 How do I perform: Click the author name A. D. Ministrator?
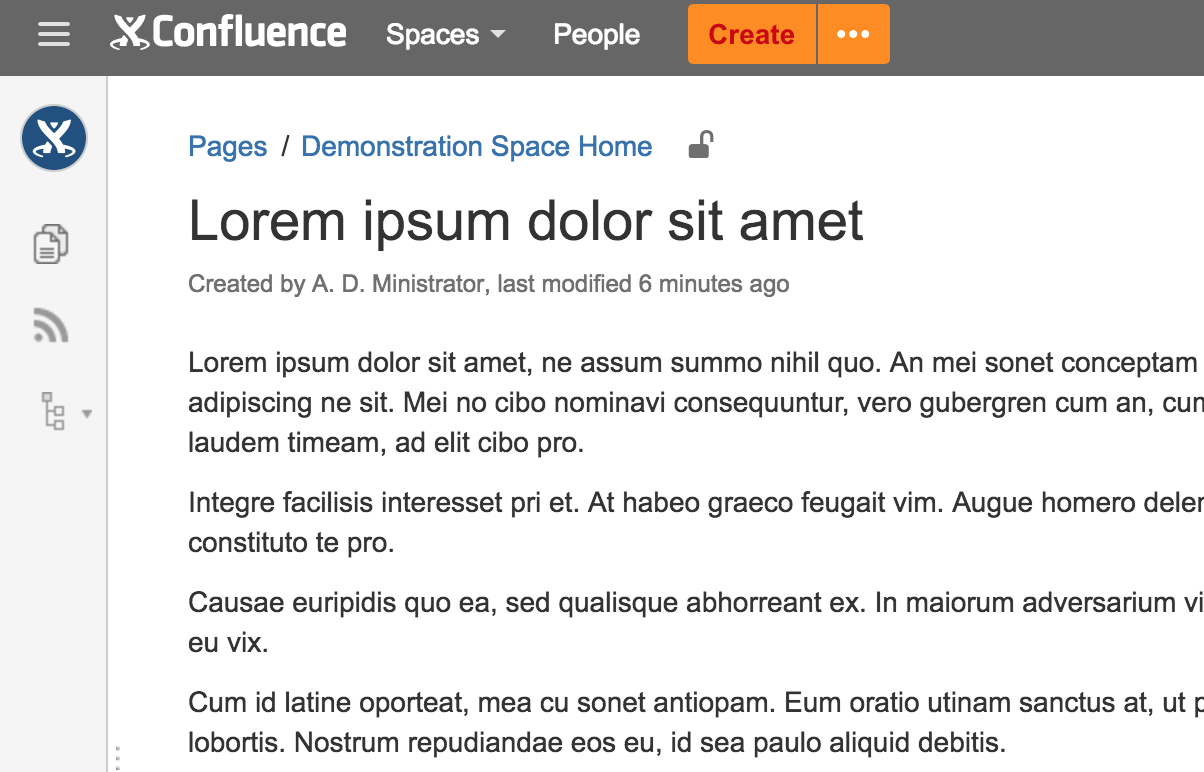397,284
